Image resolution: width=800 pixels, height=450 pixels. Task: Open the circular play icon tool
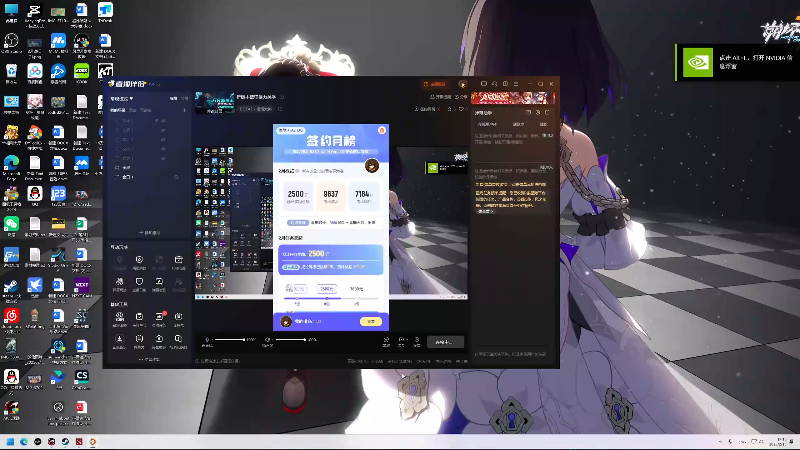[139, 262]
